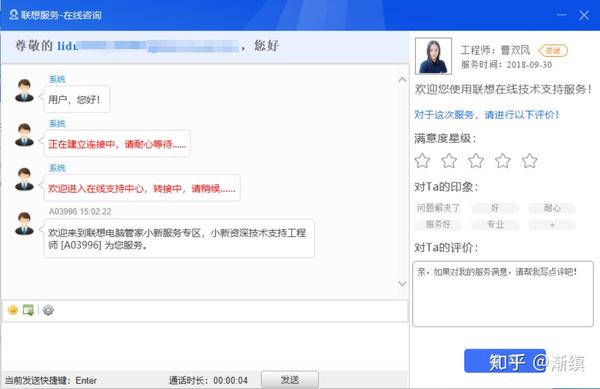Click the 对Ta的印象 label
600x389 pixels.
coord(446,187)
